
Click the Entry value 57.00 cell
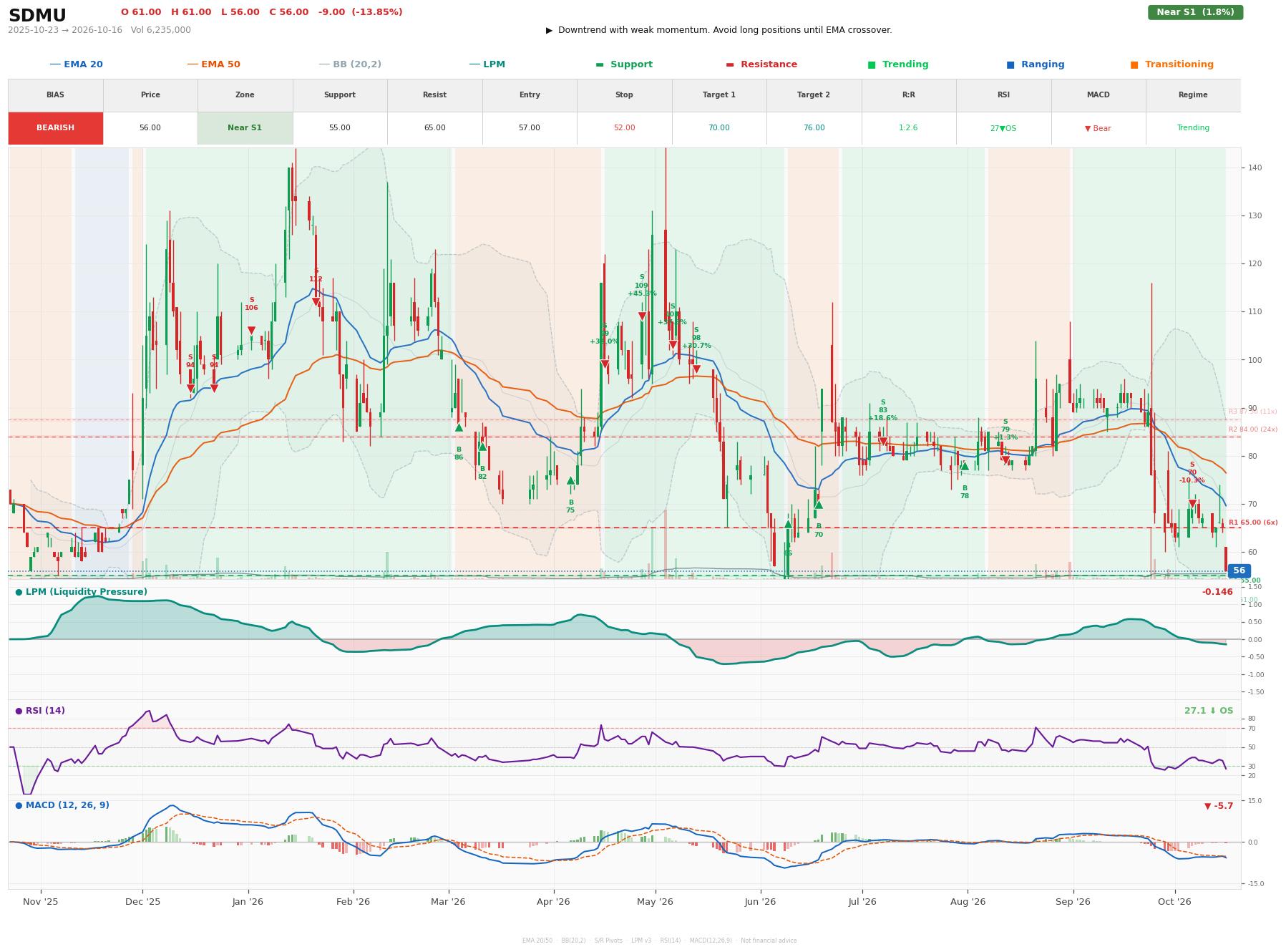click(x=530, y=128)
